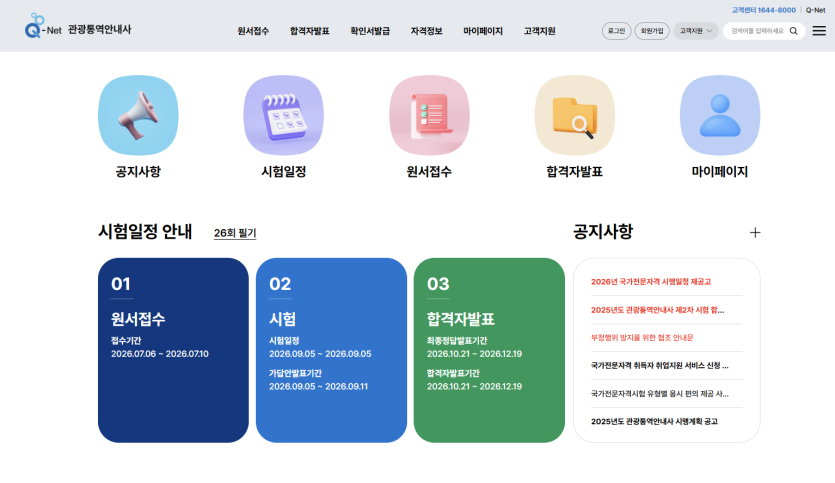
Task: Expand 공지사항 with the plus icon
Action: pyautogui.click(x=755, y=232)
